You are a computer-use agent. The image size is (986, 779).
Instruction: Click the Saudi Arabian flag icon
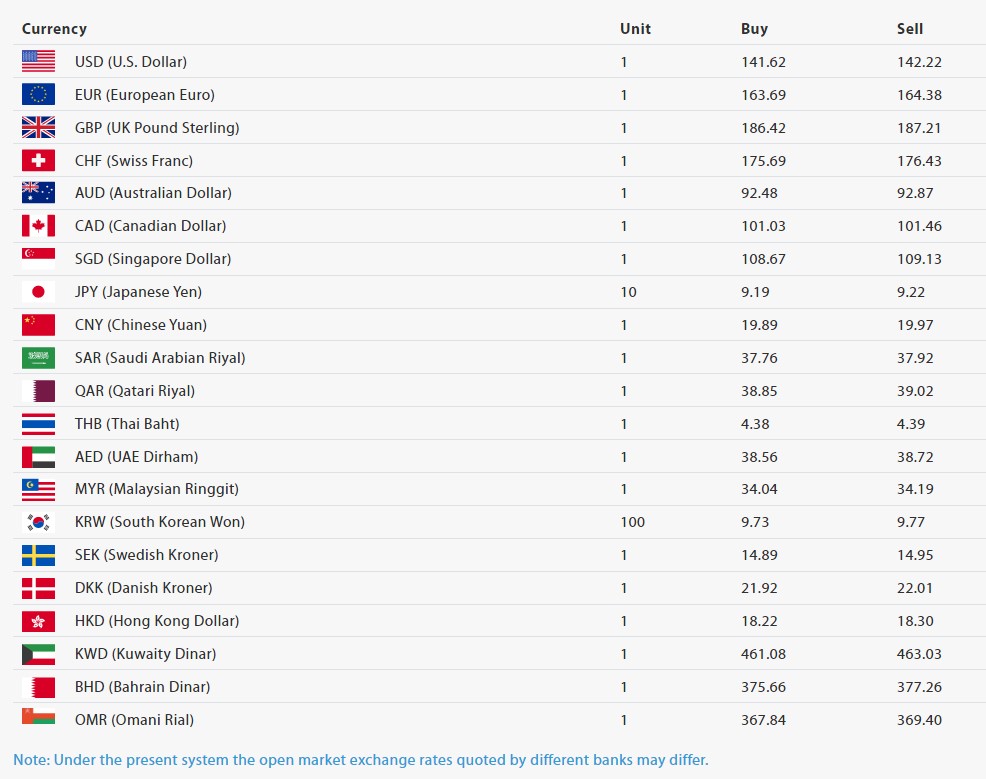coord(38,358)
